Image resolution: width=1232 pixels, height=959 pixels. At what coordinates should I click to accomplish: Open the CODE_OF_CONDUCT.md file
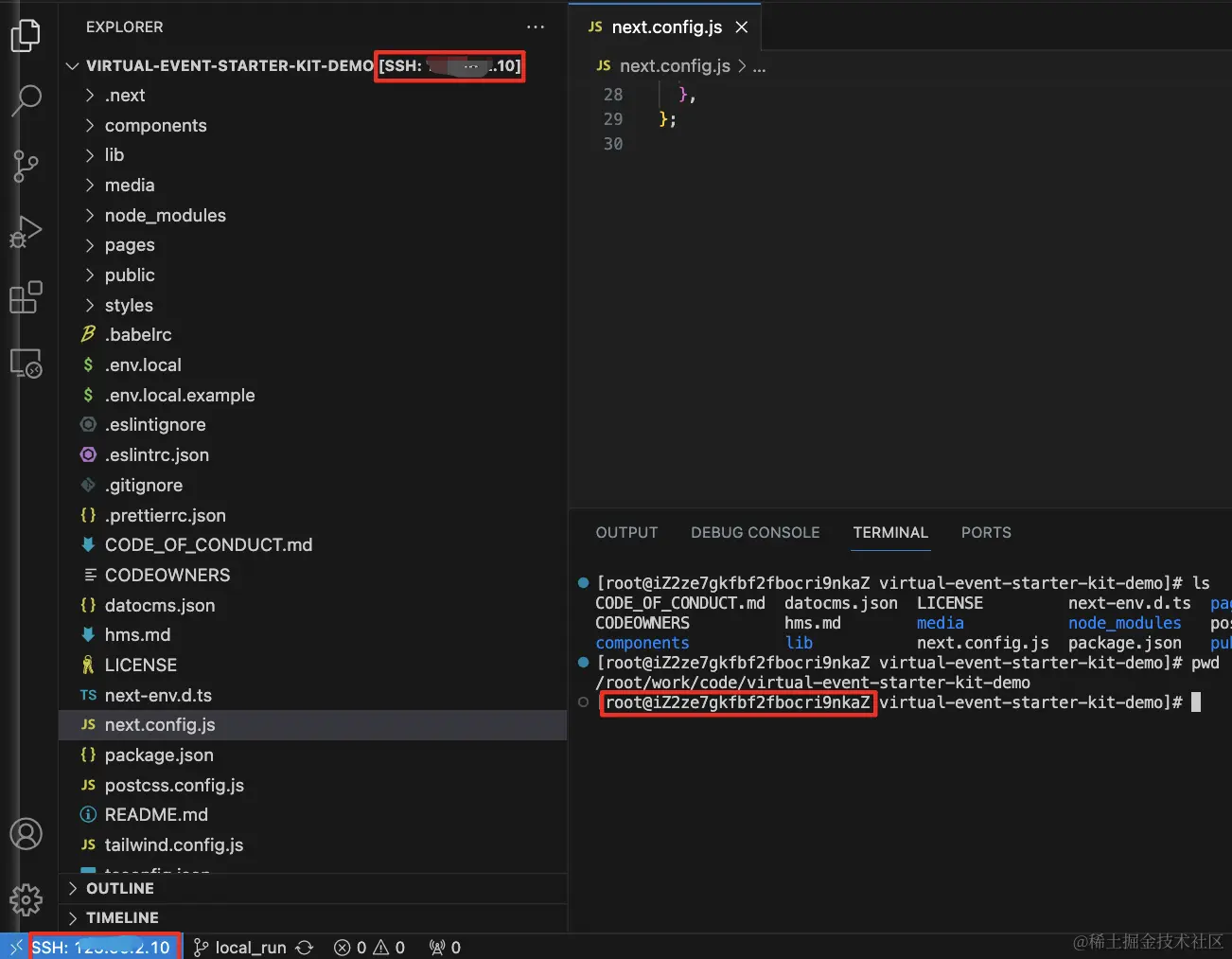point(312,545)
